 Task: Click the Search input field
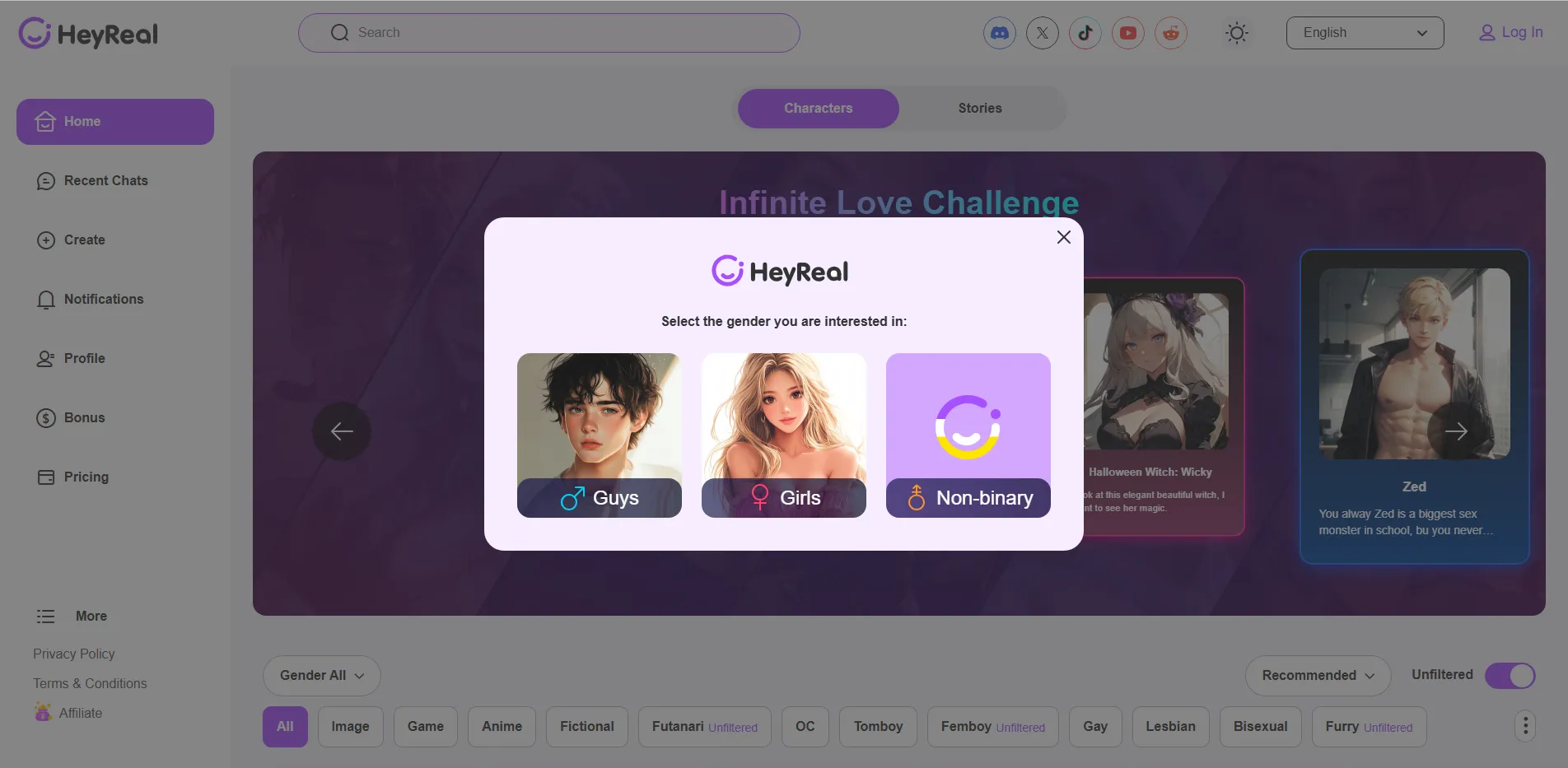548,33
